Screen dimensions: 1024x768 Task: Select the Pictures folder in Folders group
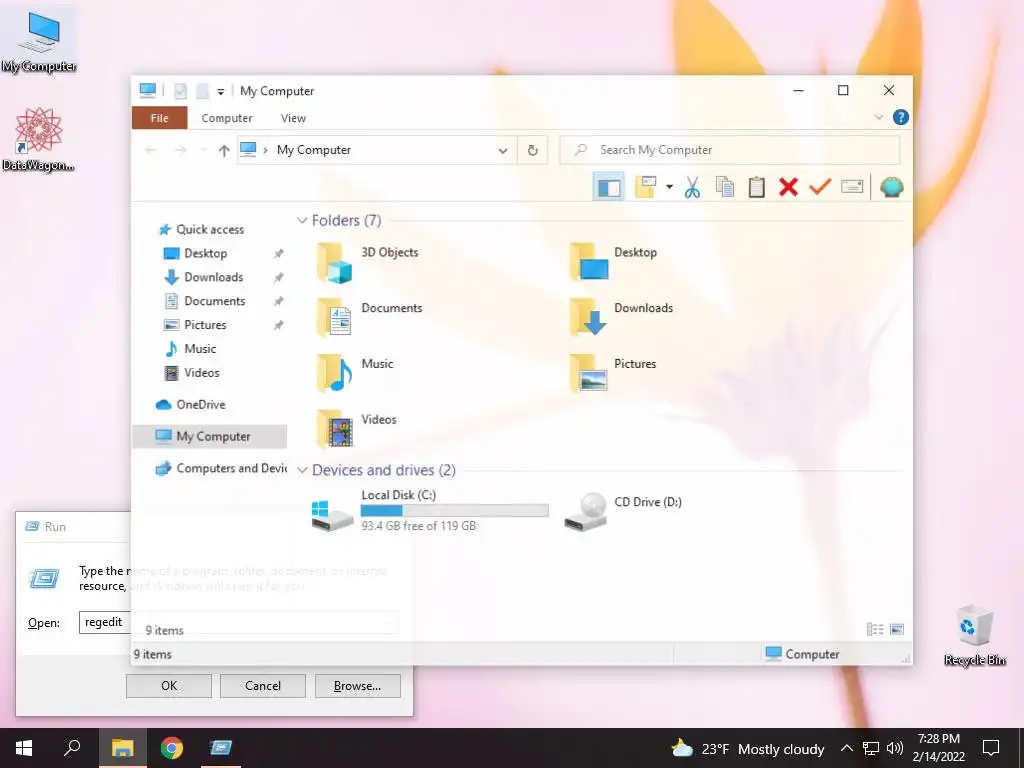coord(613,374)
